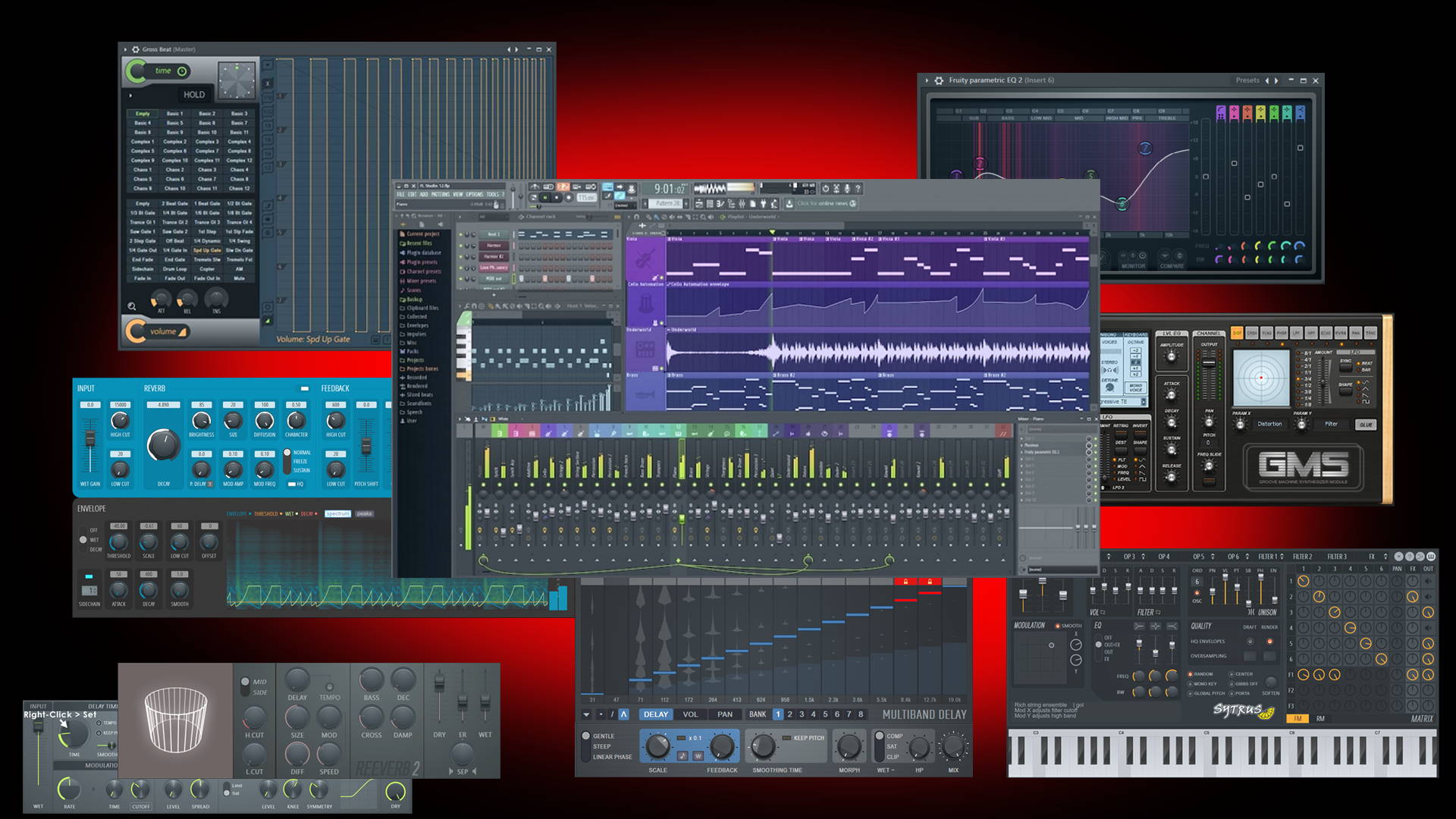The image size is (1456, 819).
Task: Enable MONO KEY in Sytrus
Action: click(x=1190, y=684)
